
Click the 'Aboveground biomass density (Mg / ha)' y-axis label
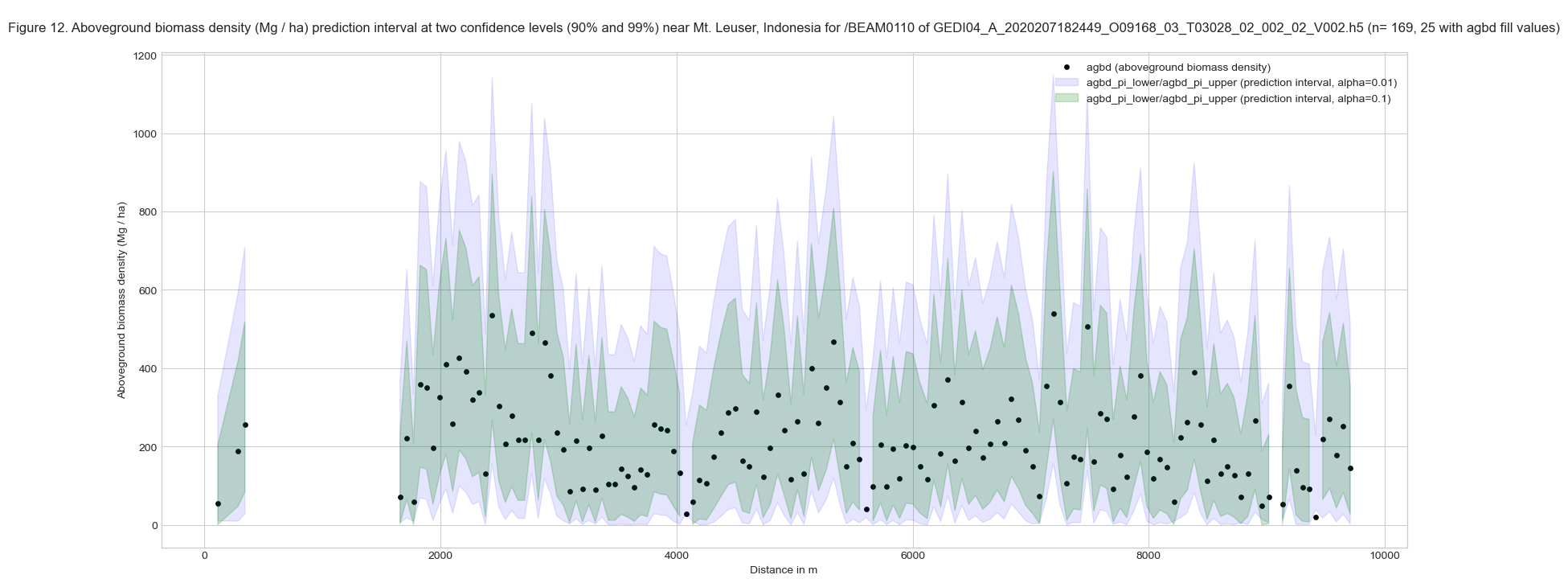click(121, 300)
